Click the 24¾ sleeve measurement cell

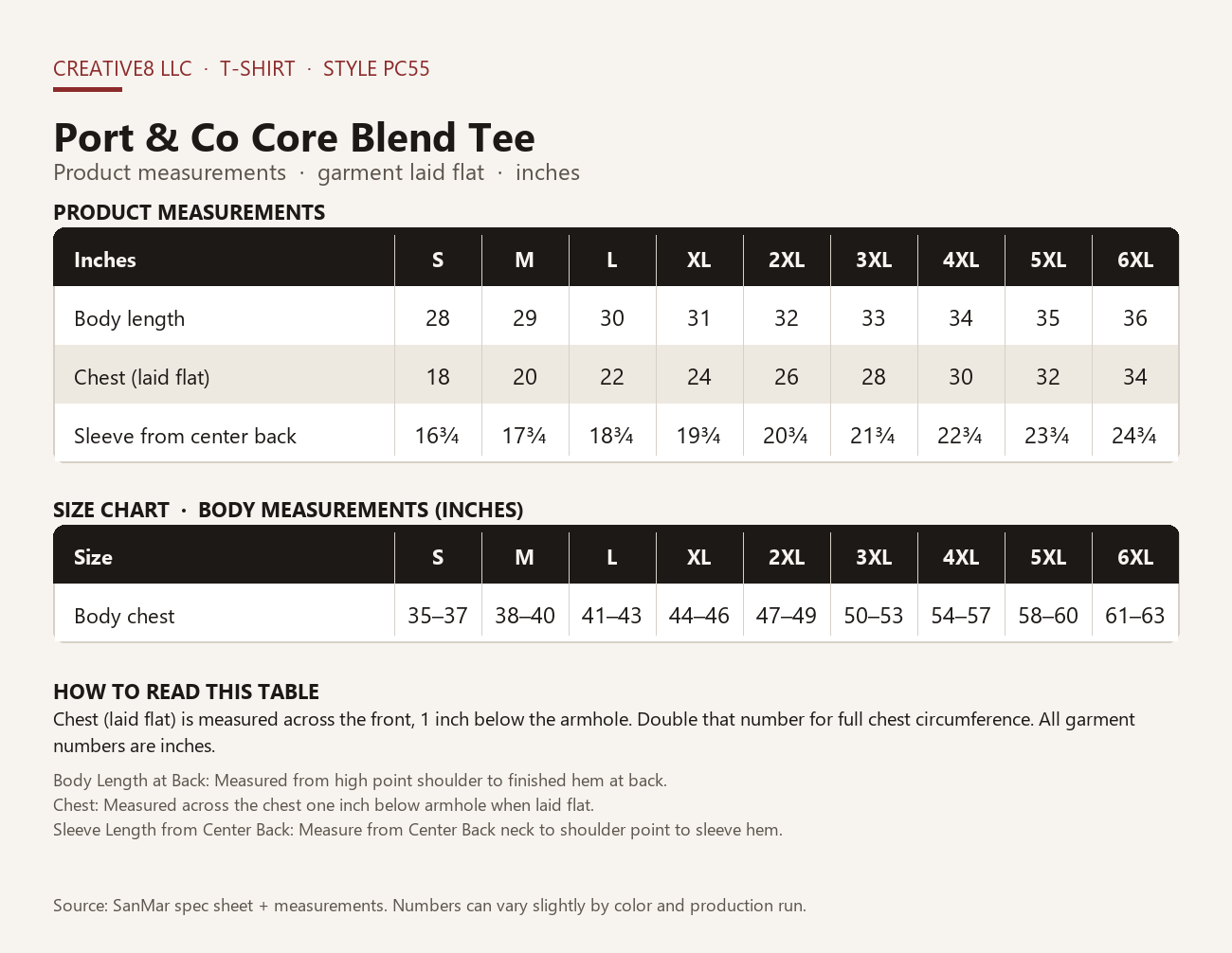click(x=1135, y=436)
